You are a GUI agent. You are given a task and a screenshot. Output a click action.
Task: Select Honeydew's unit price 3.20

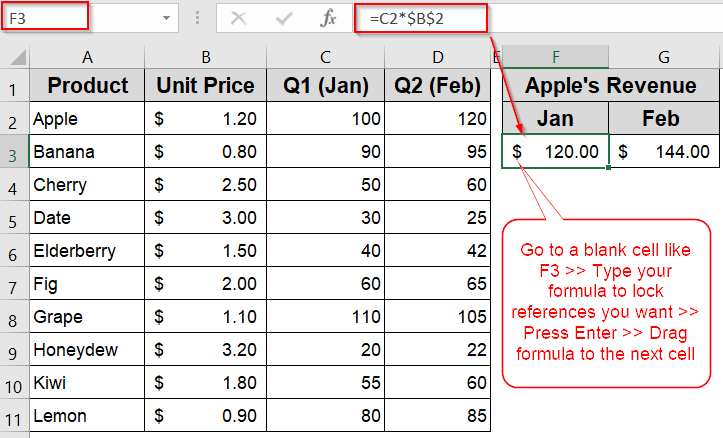click(206, 349)
